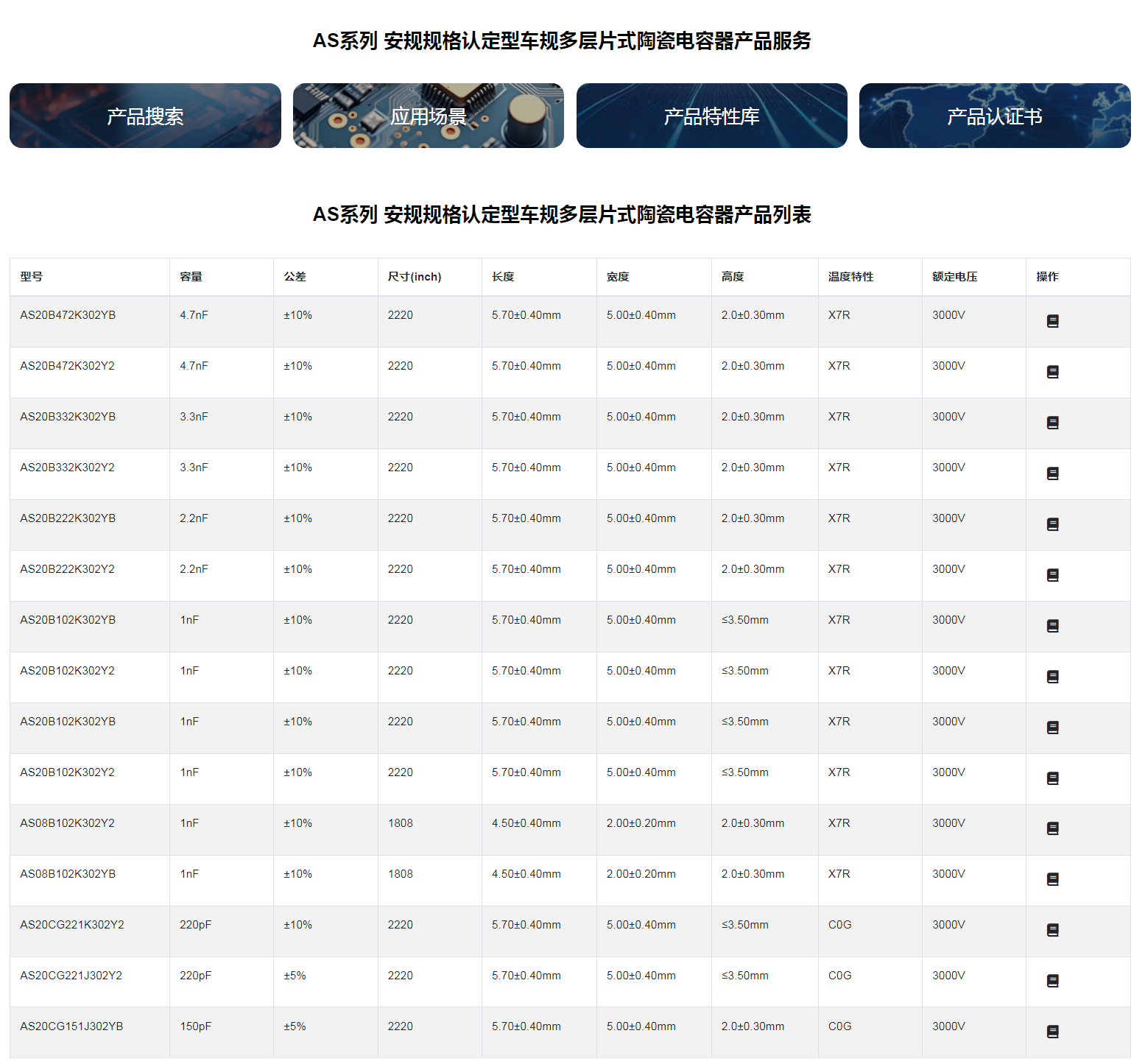Click the operation icon for AS20B222K302YB
Image resolution: width=1145 pixels, height=1064 pixels.
[1052, 524]
